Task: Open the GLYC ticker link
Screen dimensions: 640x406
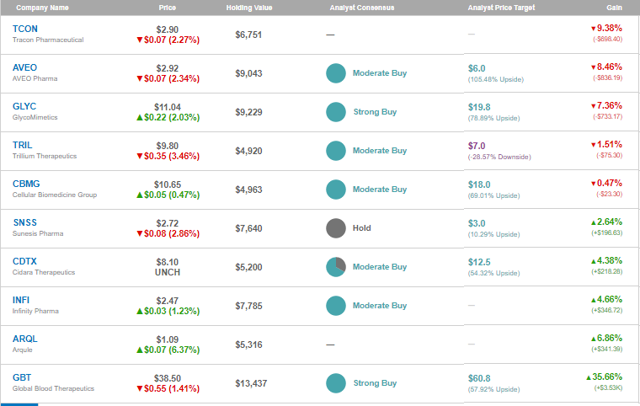Action: pyautogui.click(x=24, y=106)
